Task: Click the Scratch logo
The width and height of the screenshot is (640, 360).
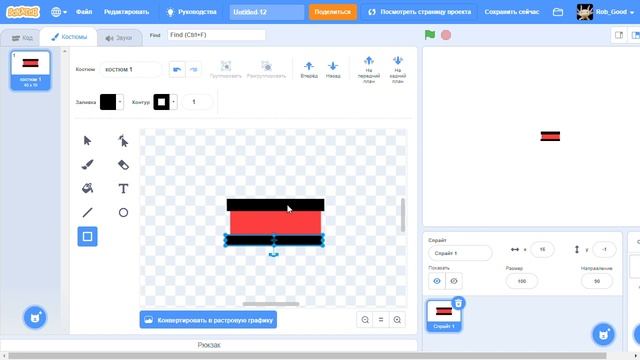Action: [x=23, y=12]
